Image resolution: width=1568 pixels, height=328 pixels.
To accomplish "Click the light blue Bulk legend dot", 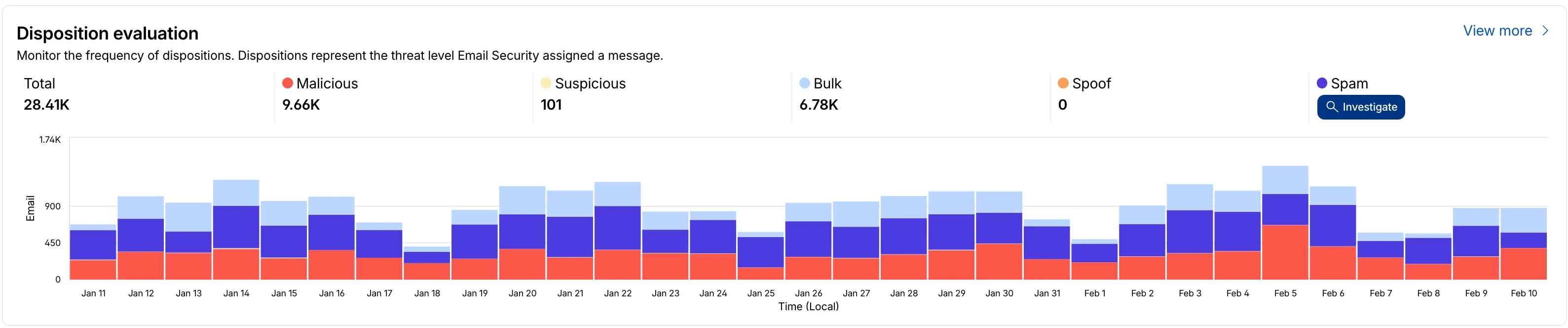I will [805, 83].
